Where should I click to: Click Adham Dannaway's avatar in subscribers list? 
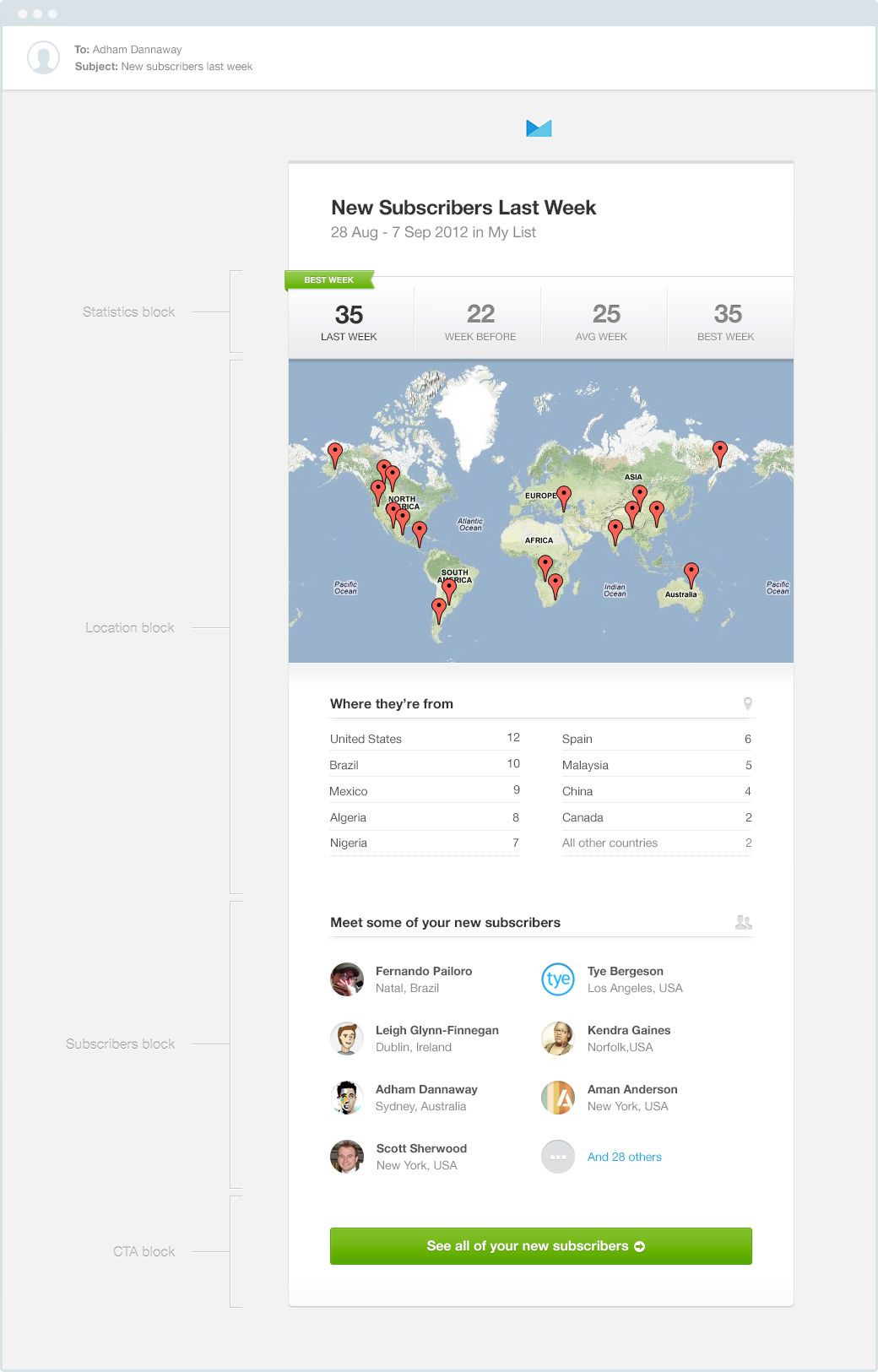tap(347, 1098)
